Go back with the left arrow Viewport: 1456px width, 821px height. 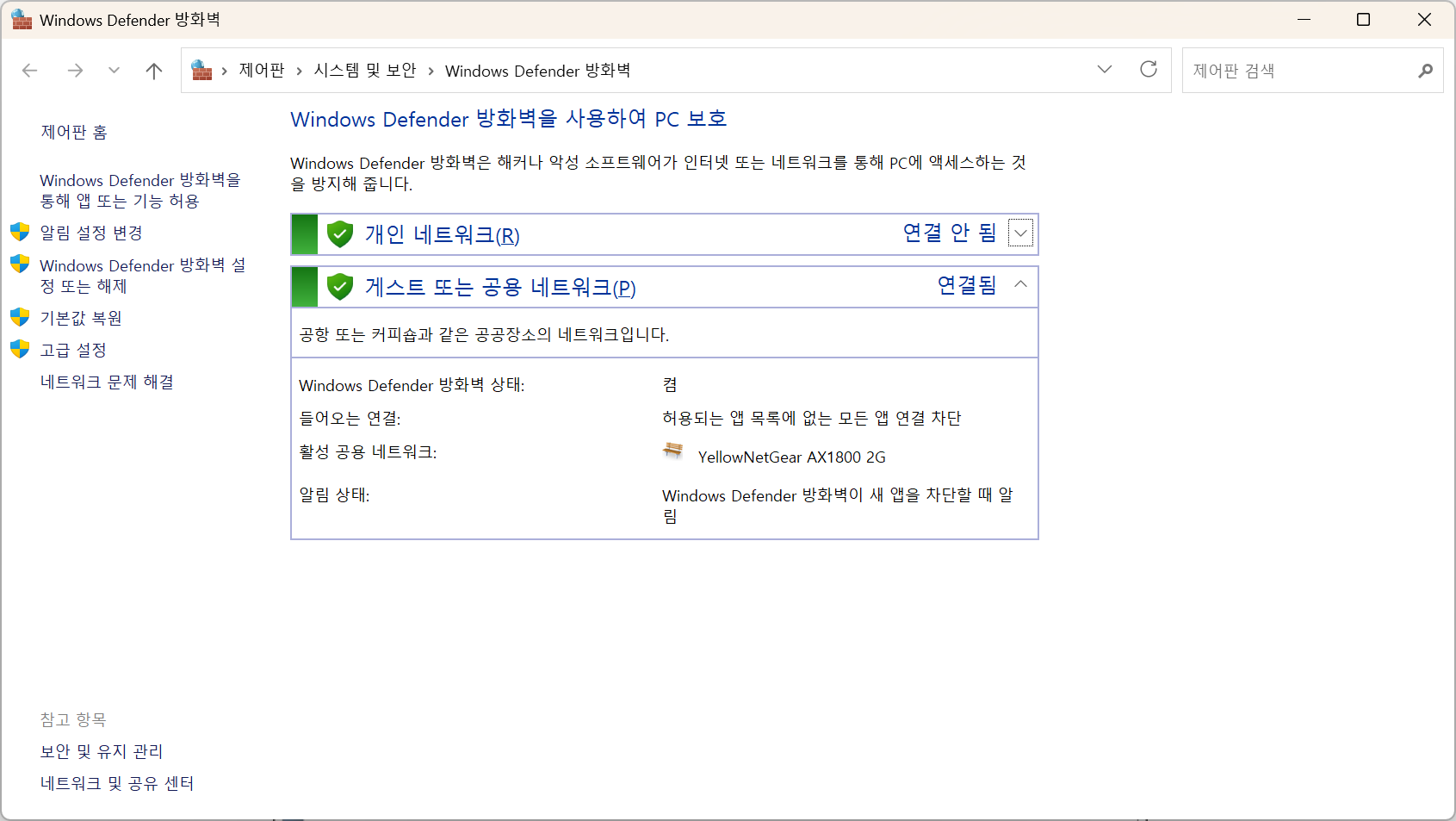[30, 71]
